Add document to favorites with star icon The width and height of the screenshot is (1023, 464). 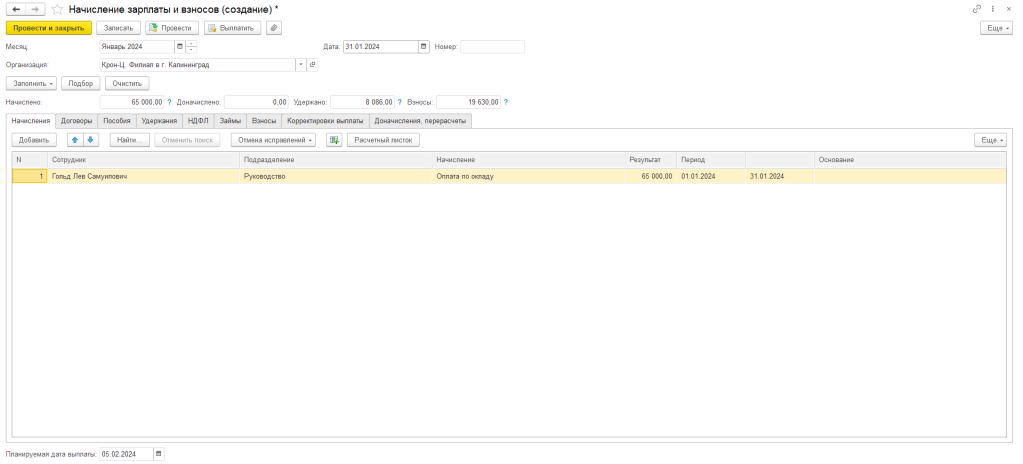coord(57,9)
